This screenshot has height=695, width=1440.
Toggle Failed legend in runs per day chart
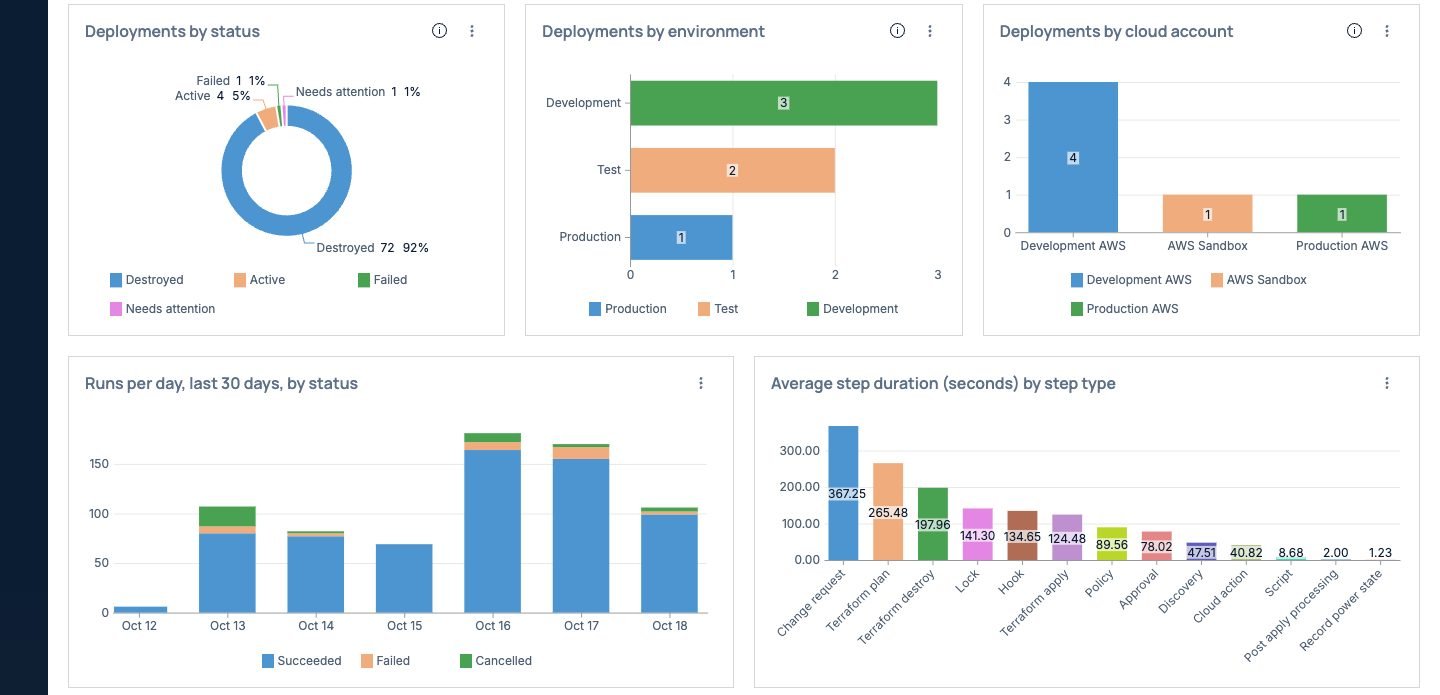click(x=385, y=661)
